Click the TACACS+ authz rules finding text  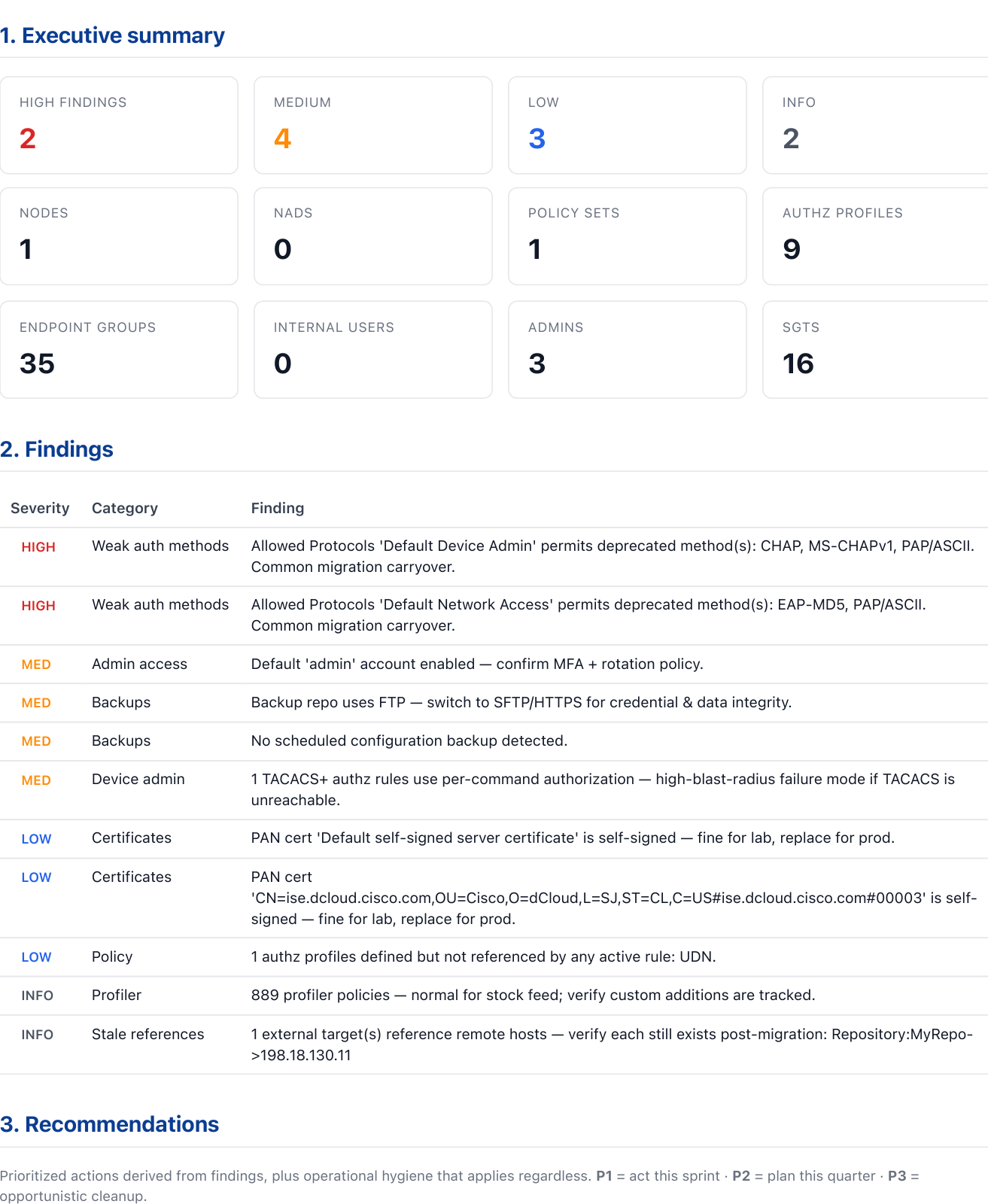[x=603, y=789]
